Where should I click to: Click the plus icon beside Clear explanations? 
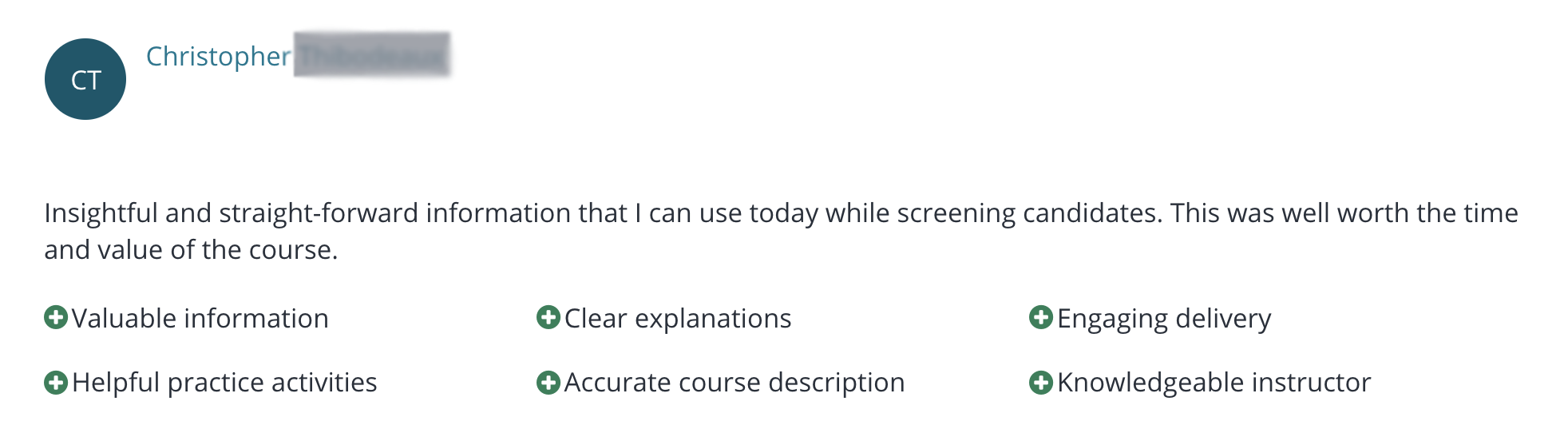[x=548, y=317]
